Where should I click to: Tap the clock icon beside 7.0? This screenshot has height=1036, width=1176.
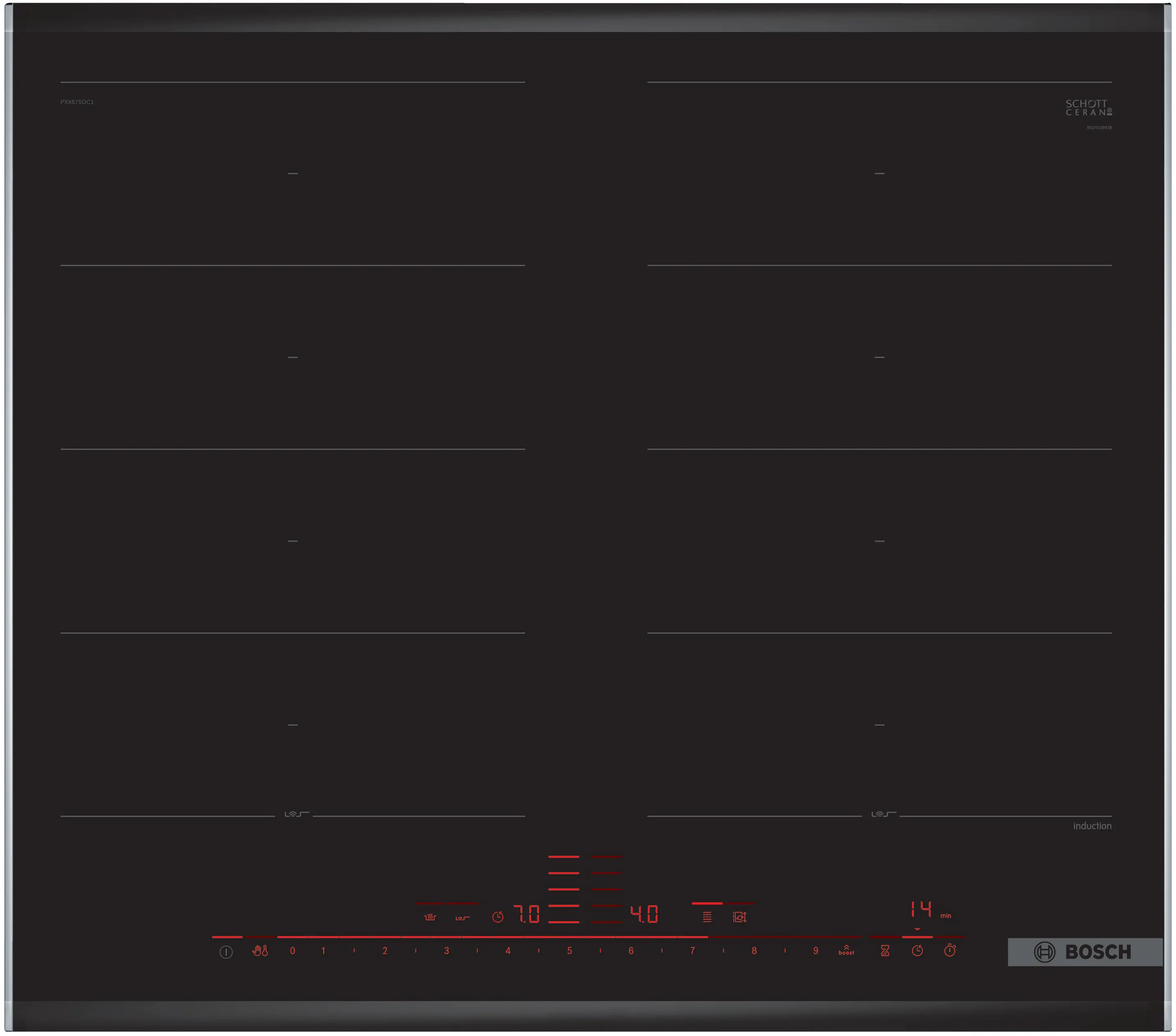498,917
